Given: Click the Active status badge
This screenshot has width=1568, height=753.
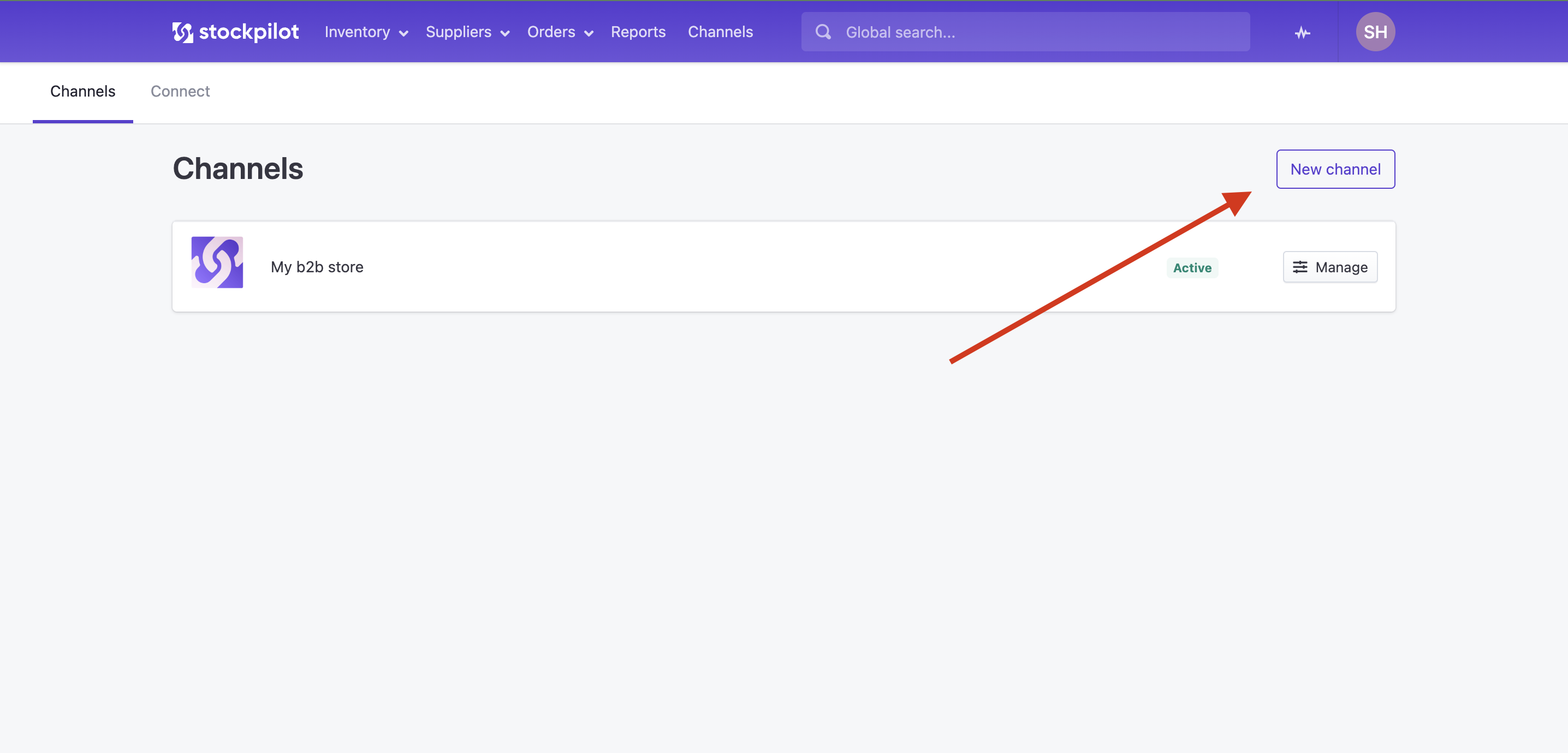Looking at the screenshot, I should pos(1192,267).
